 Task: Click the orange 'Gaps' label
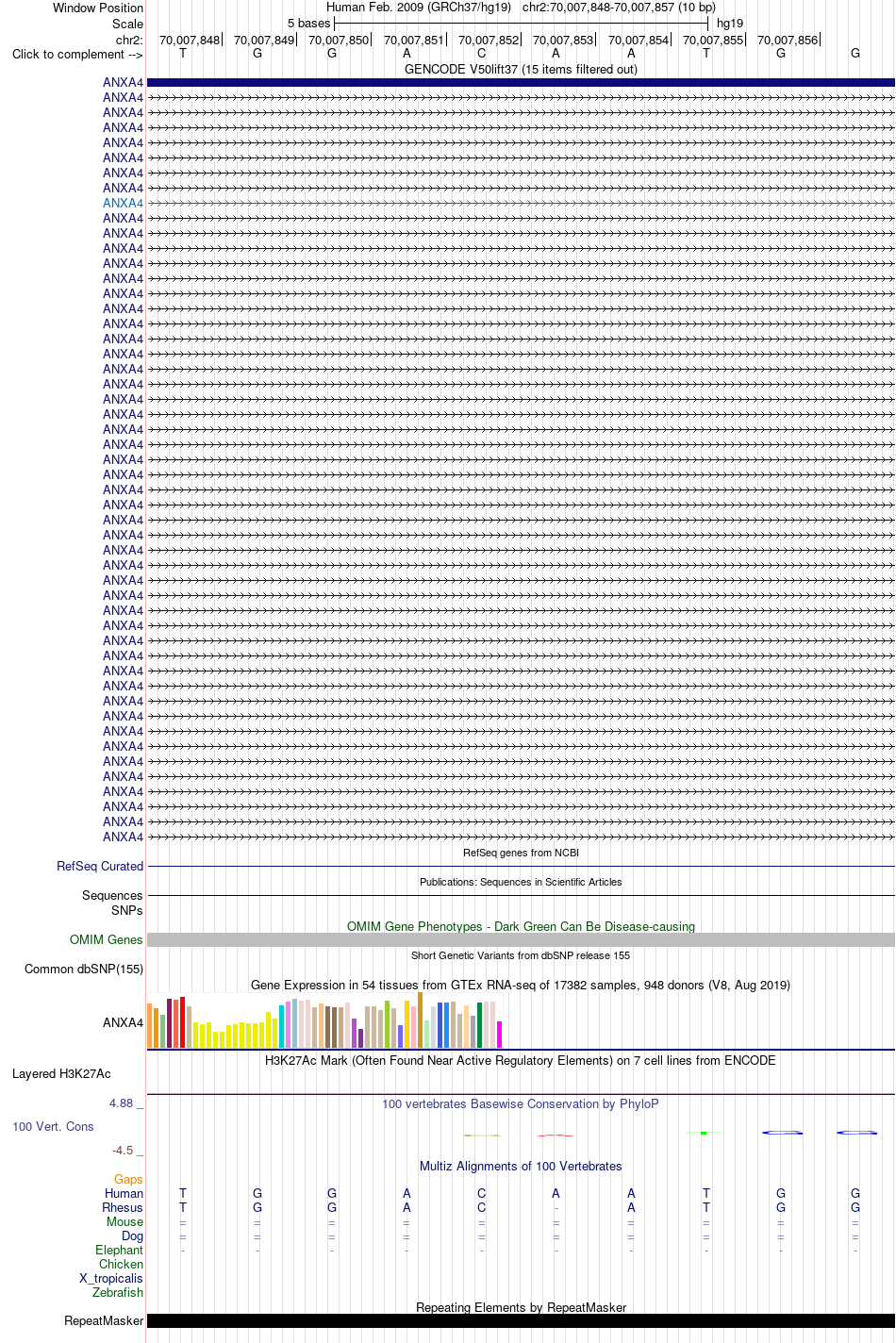(x=128, y=1179)
